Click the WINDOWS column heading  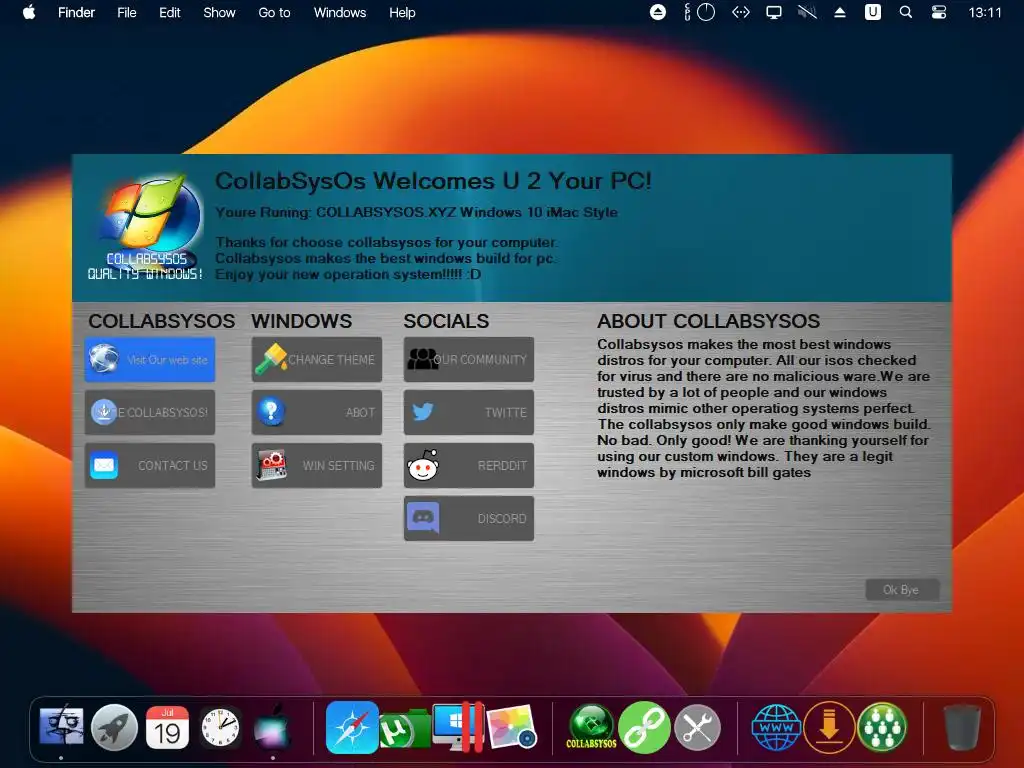click(x=302, y=321)
